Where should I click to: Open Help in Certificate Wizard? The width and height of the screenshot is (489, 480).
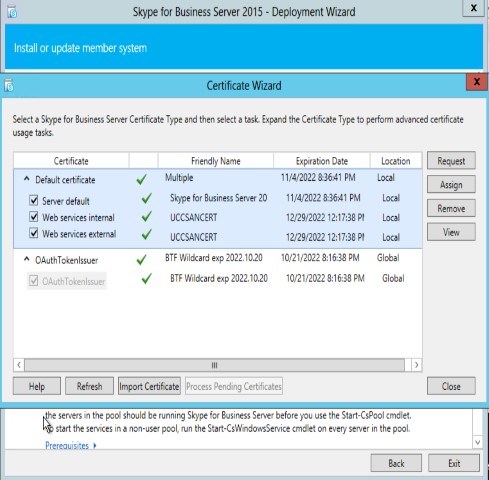coord(37,386)
